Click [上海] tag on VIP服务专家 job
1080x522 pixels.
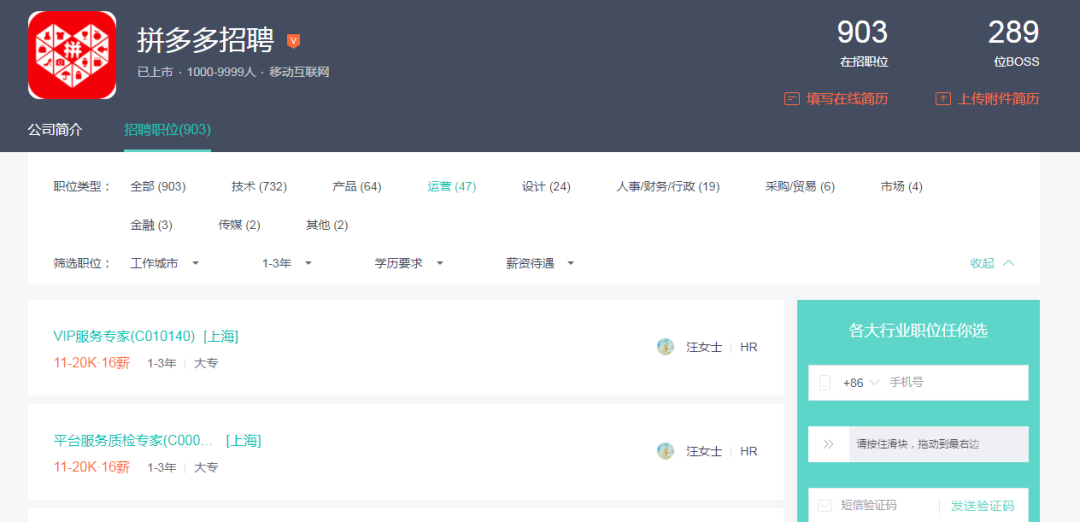point(220,336)
